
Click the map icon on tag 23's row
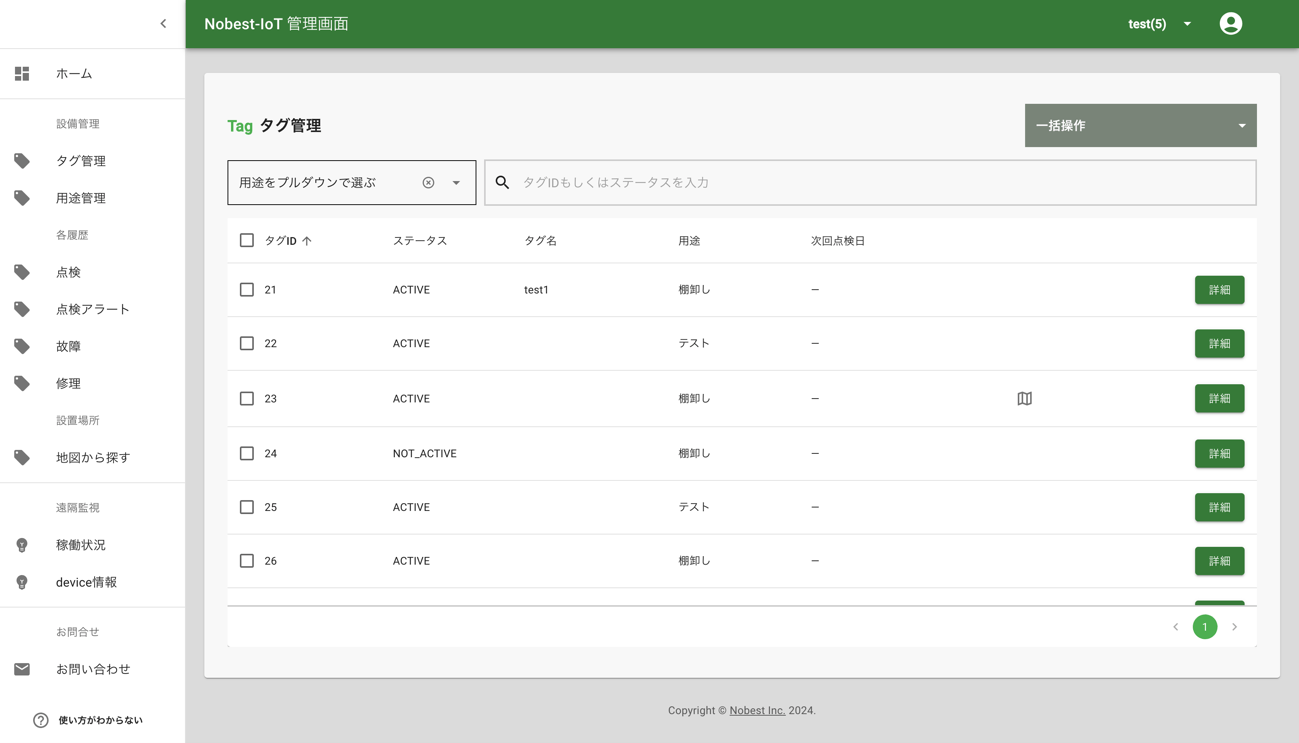coord(1024,398)
